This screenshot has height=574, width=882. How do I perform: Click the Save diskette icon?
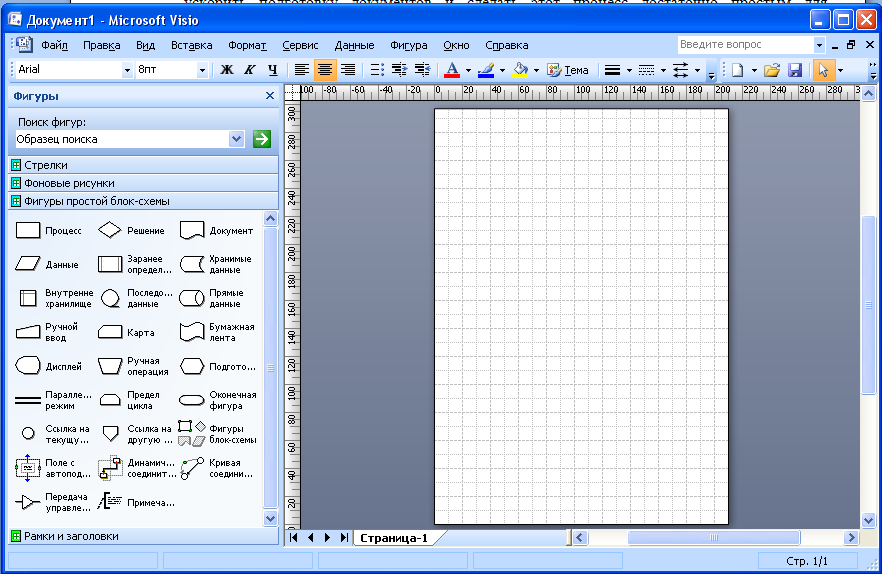[x=795, y=70]
